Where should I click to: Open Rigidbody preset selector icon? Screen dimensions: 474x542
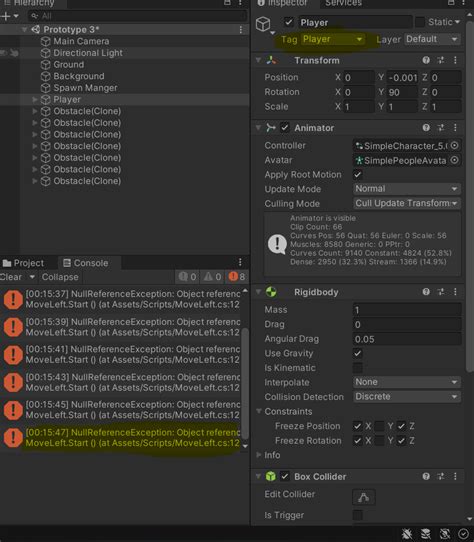[441, 292]
